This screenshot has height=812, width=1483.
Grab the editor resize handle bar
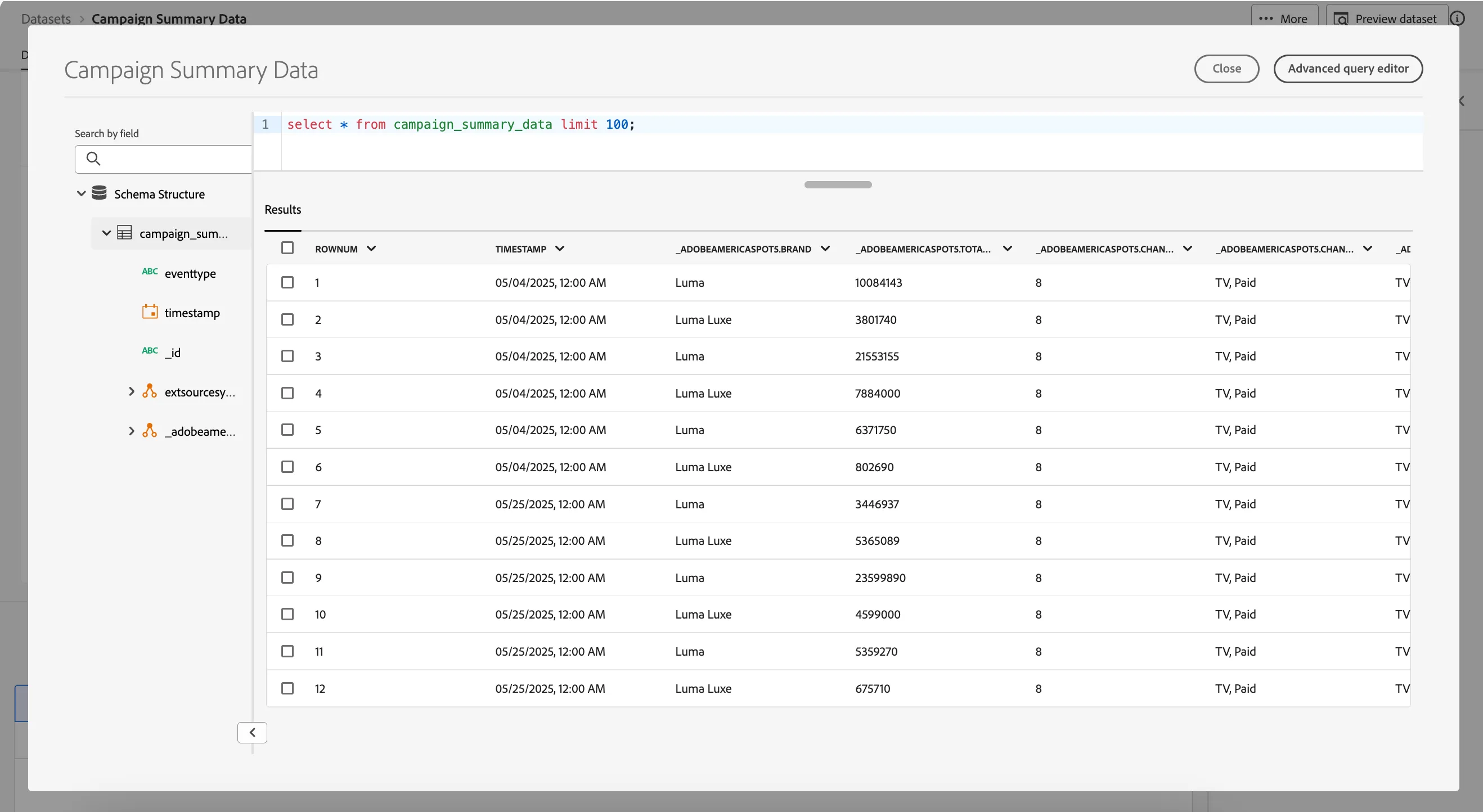pyautogui.click(x=838, y=185)
